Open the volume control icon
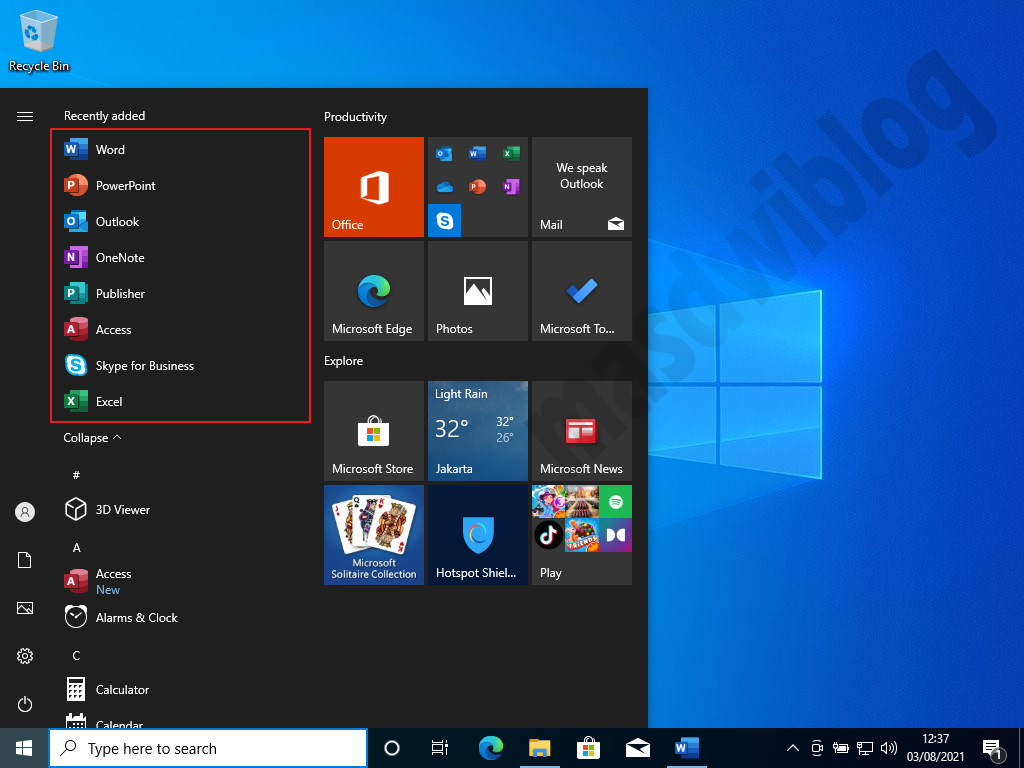 [x=888, y=748]
